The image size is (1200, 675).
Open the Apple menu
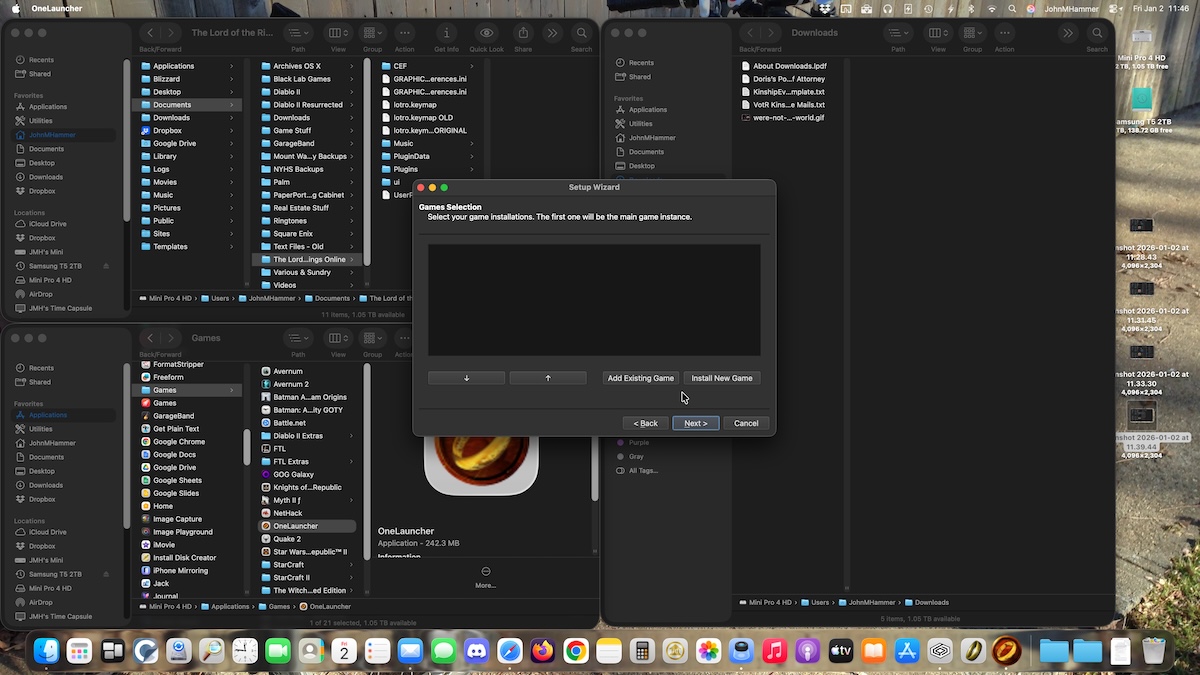click(14, 8)
